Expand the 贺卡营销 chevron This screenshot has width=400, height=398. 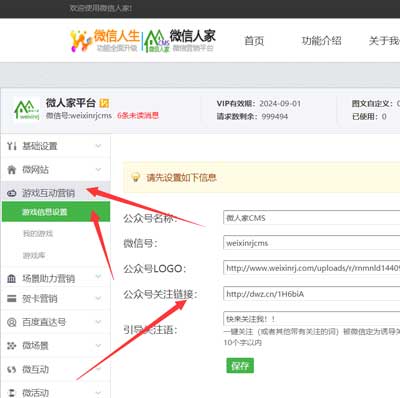[98, 298]
